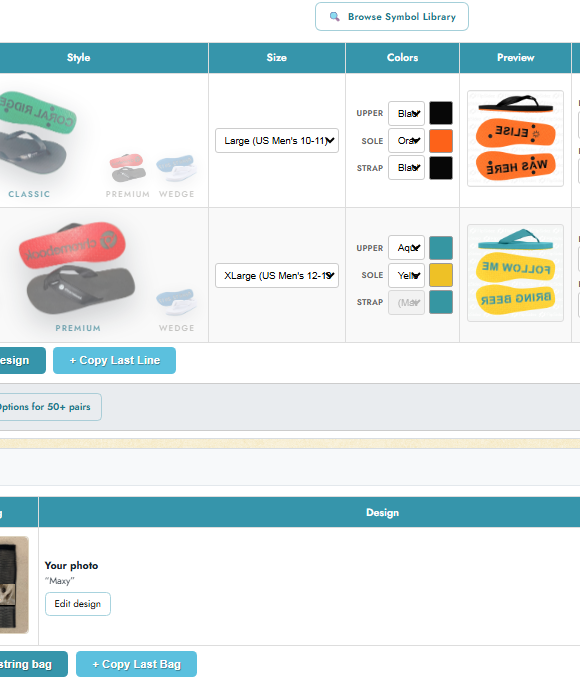This screenshot has height=686, width=580.
Task: Open yellow FOLLOW ME flip flop preview
Action: point(515,273)
